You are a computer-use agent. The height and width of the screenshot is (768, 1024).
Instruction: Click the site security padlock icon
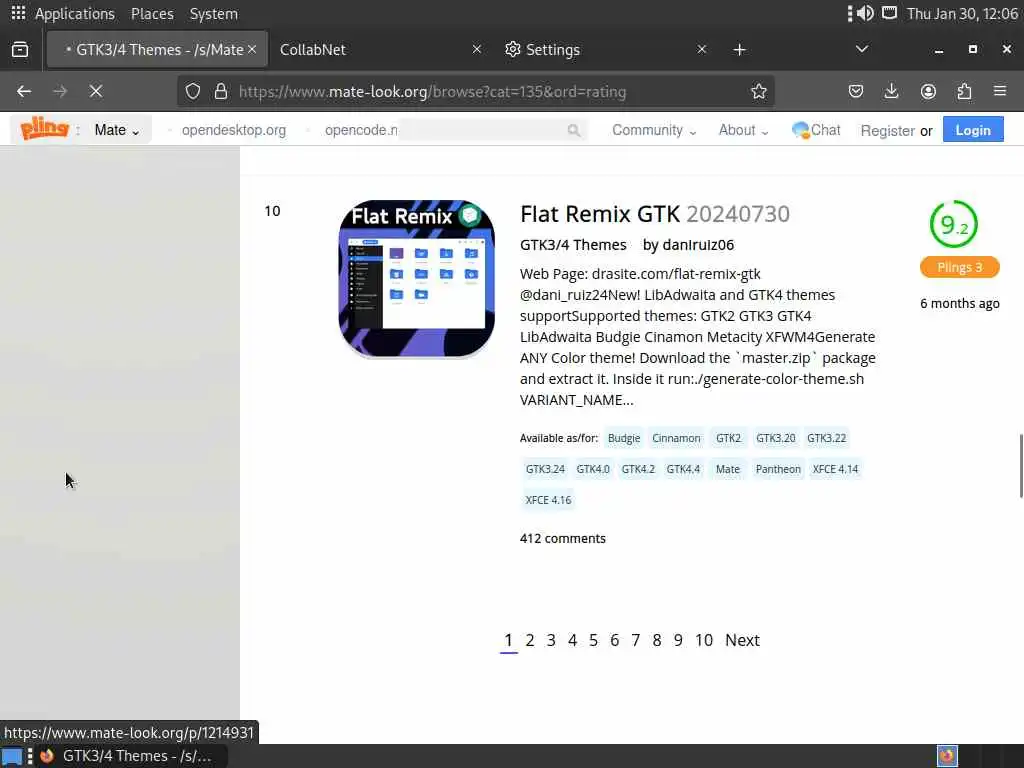coord(221,91)
